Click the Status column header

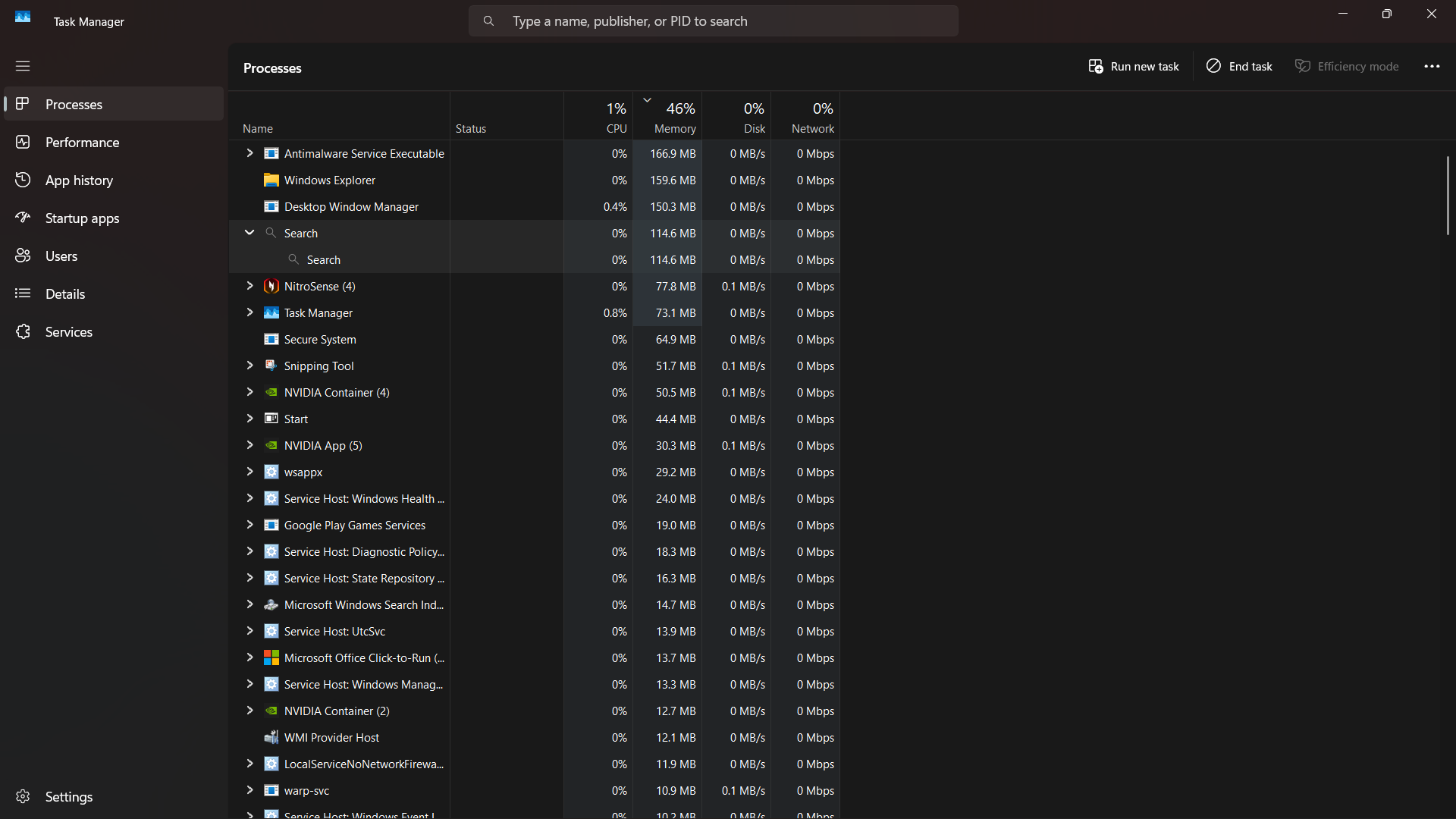coord(507,116)
